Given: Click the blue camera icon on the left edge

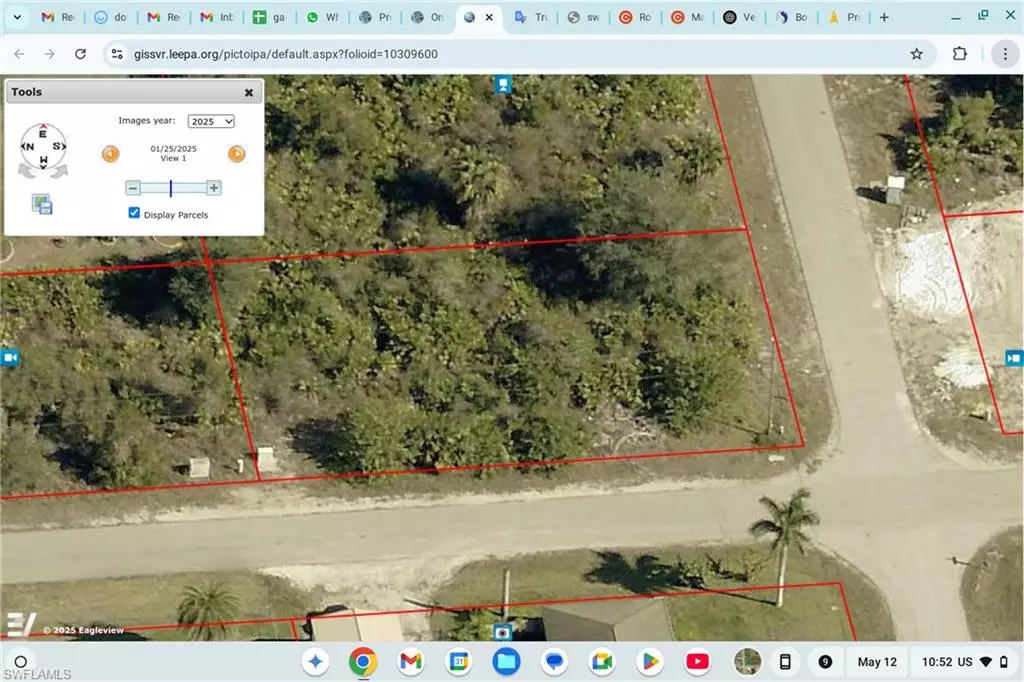Looking at the screenshot, I should point(8,357).
